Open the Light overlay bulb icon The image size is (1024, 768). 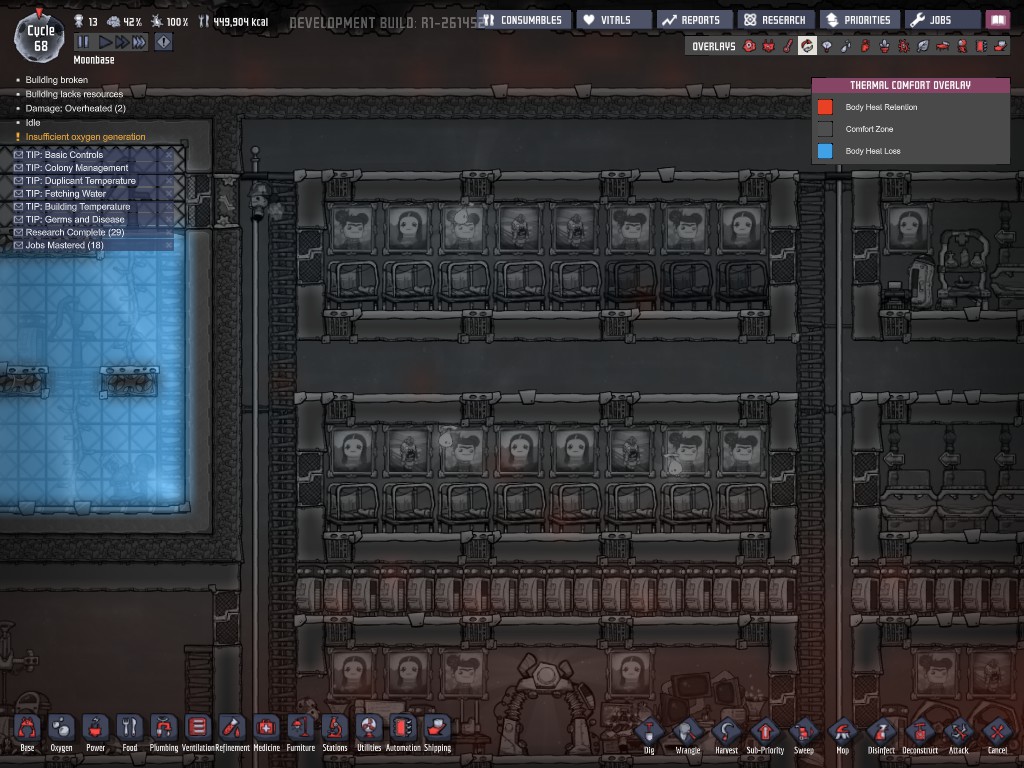827,46
